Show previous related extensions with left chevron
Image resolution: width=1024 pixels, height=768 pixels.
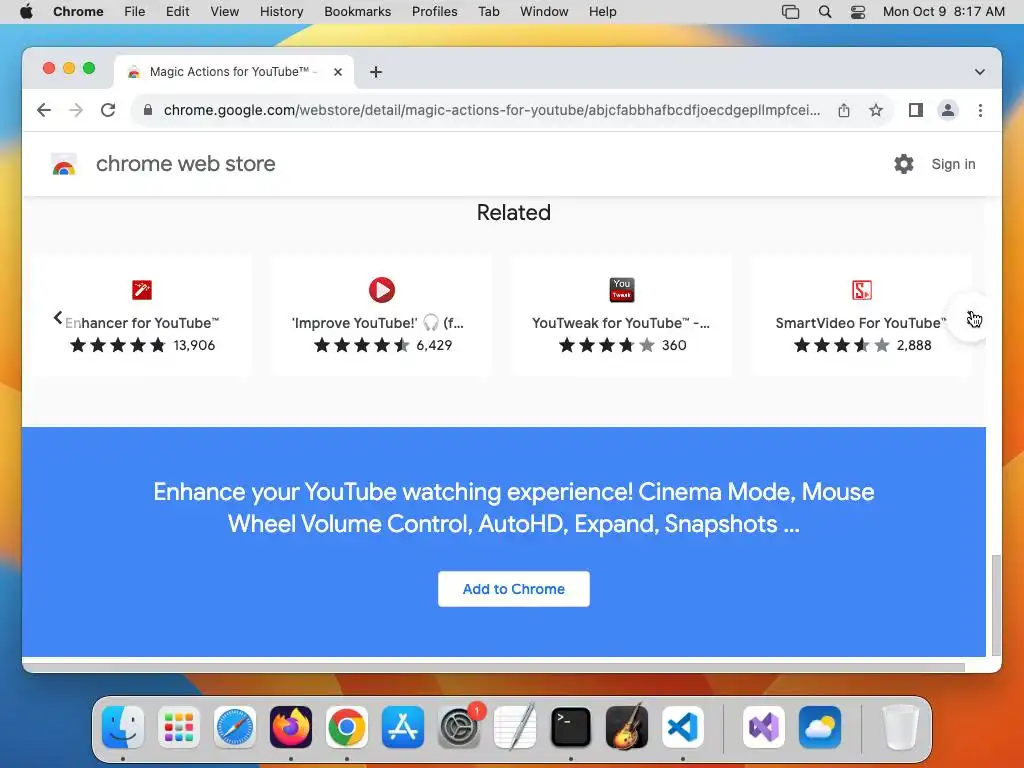(57, 318)
